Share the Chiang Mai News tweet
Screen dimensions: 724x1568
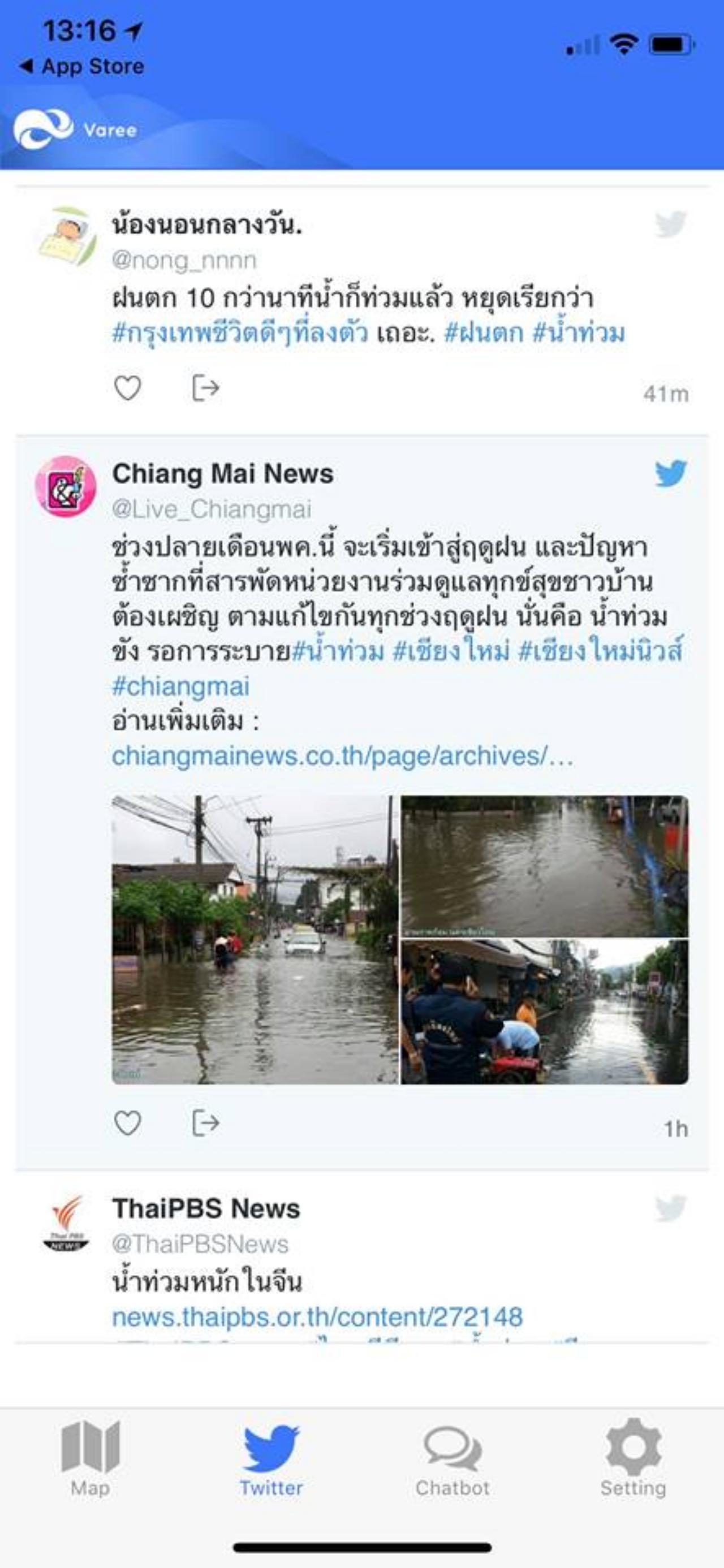pyautogui.click(x=205, y=1123)
